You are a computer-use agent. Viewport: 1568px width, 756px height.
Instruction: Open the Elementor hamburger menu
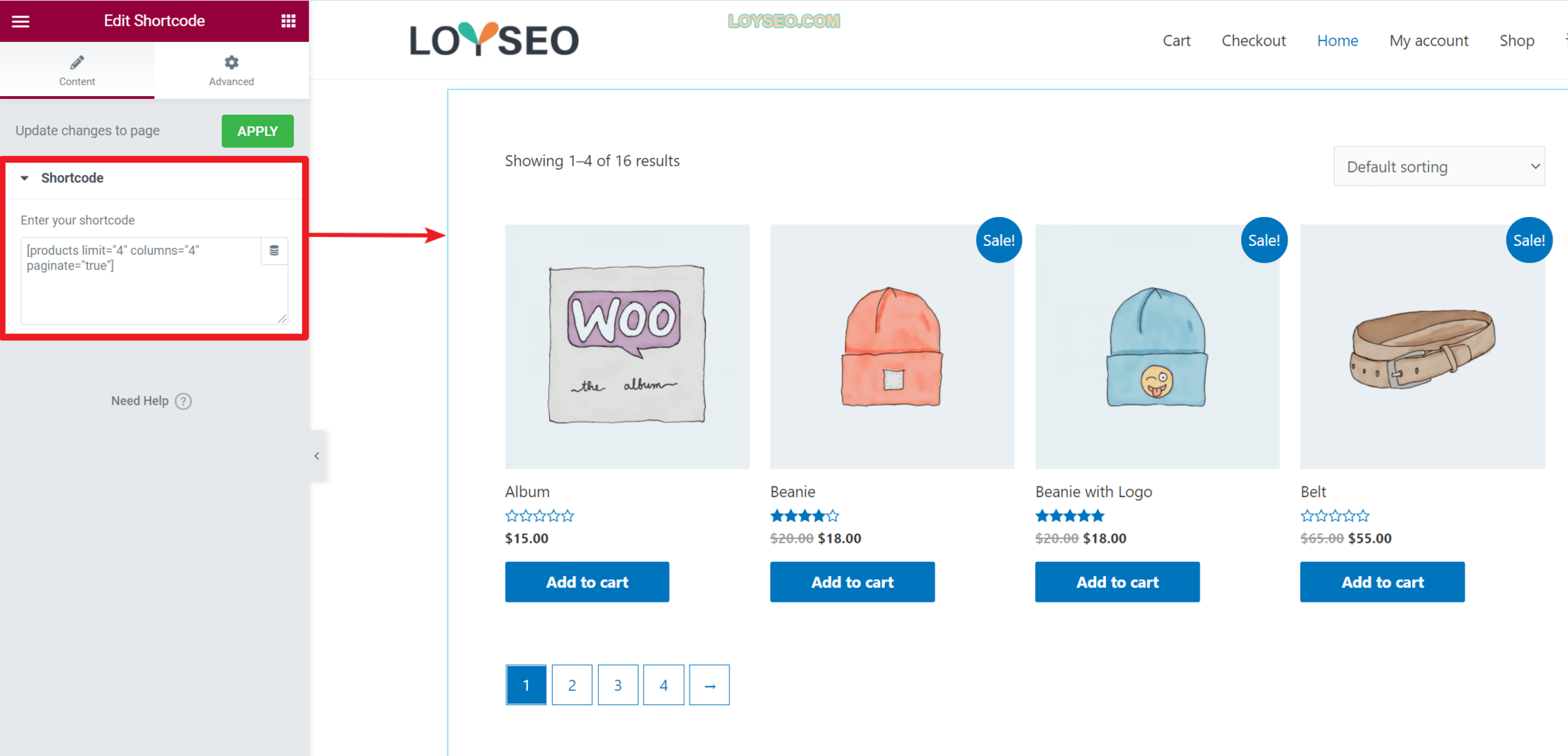[21, 21]
